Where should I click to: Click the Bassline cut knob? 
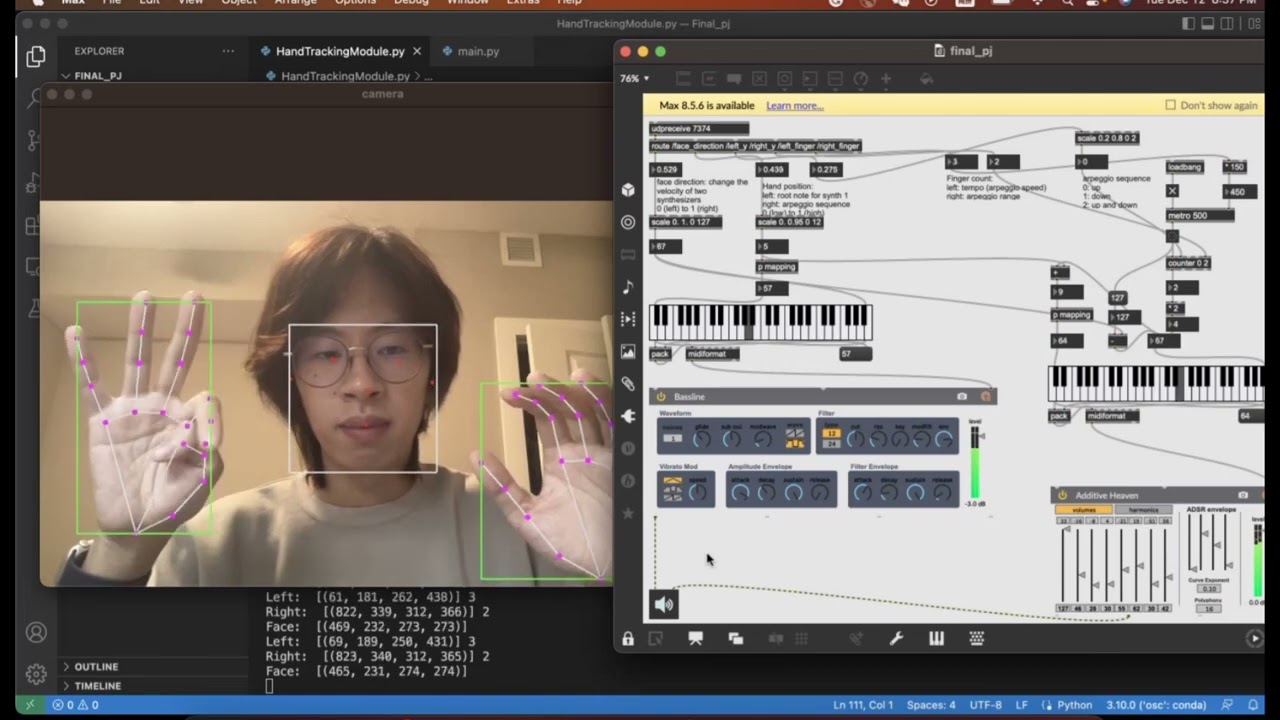click(856, 440)
